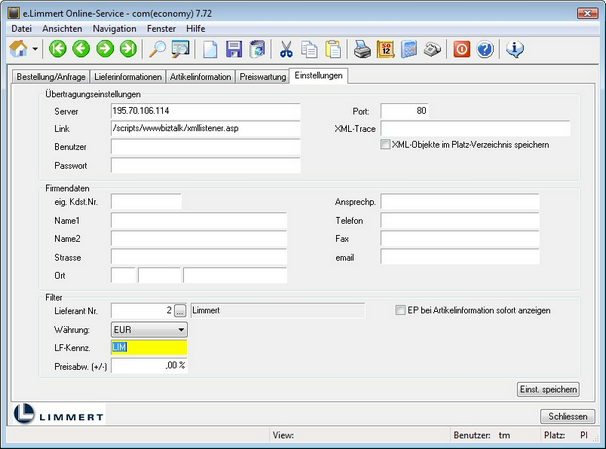The image size is (606, 449).
Task: Open the calendar icon in toolbar
Action: click(386, 49)
